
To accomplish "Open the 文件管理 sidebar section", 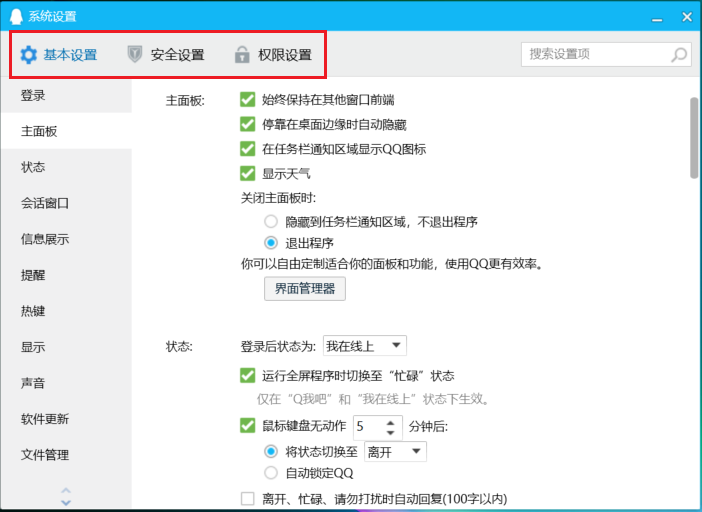I will [x=66, y=455].
